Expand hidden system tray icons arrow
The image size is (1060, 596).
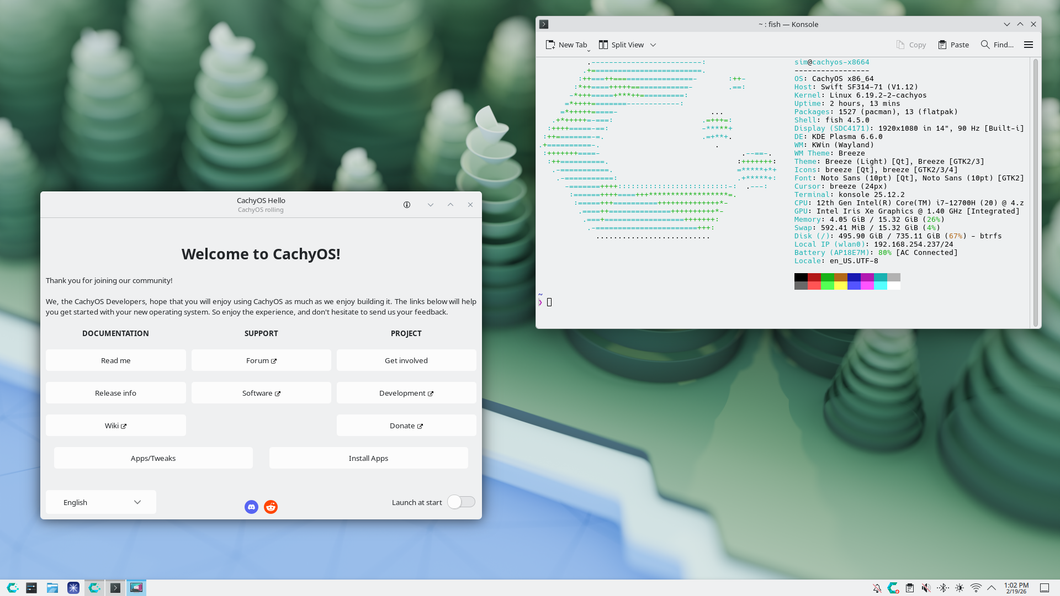(x=992, y=588)
